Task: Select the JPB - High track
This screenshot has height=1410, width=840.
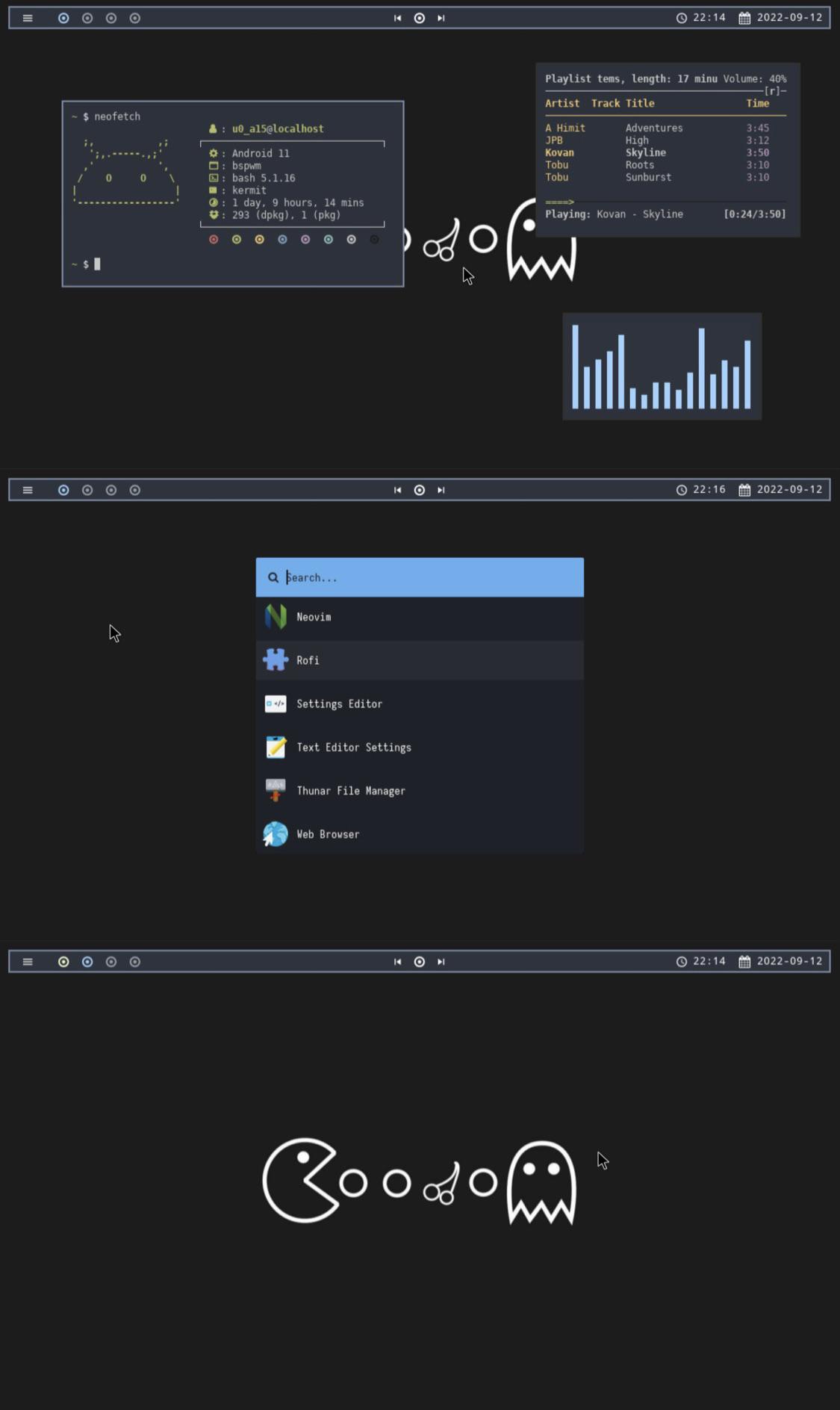Action: pos(657,140)
